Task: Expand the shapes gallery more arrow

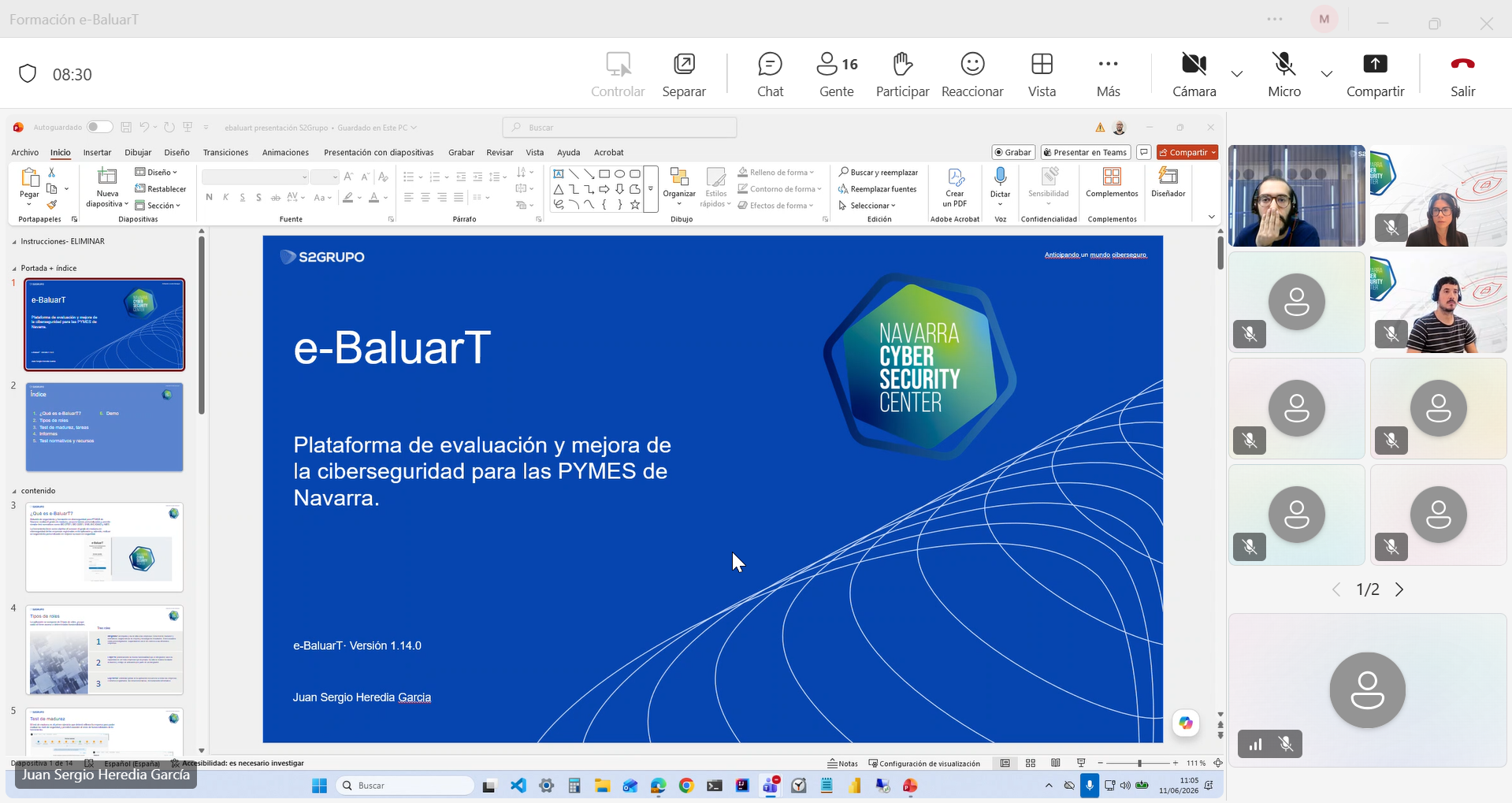Action: [651, 189]
